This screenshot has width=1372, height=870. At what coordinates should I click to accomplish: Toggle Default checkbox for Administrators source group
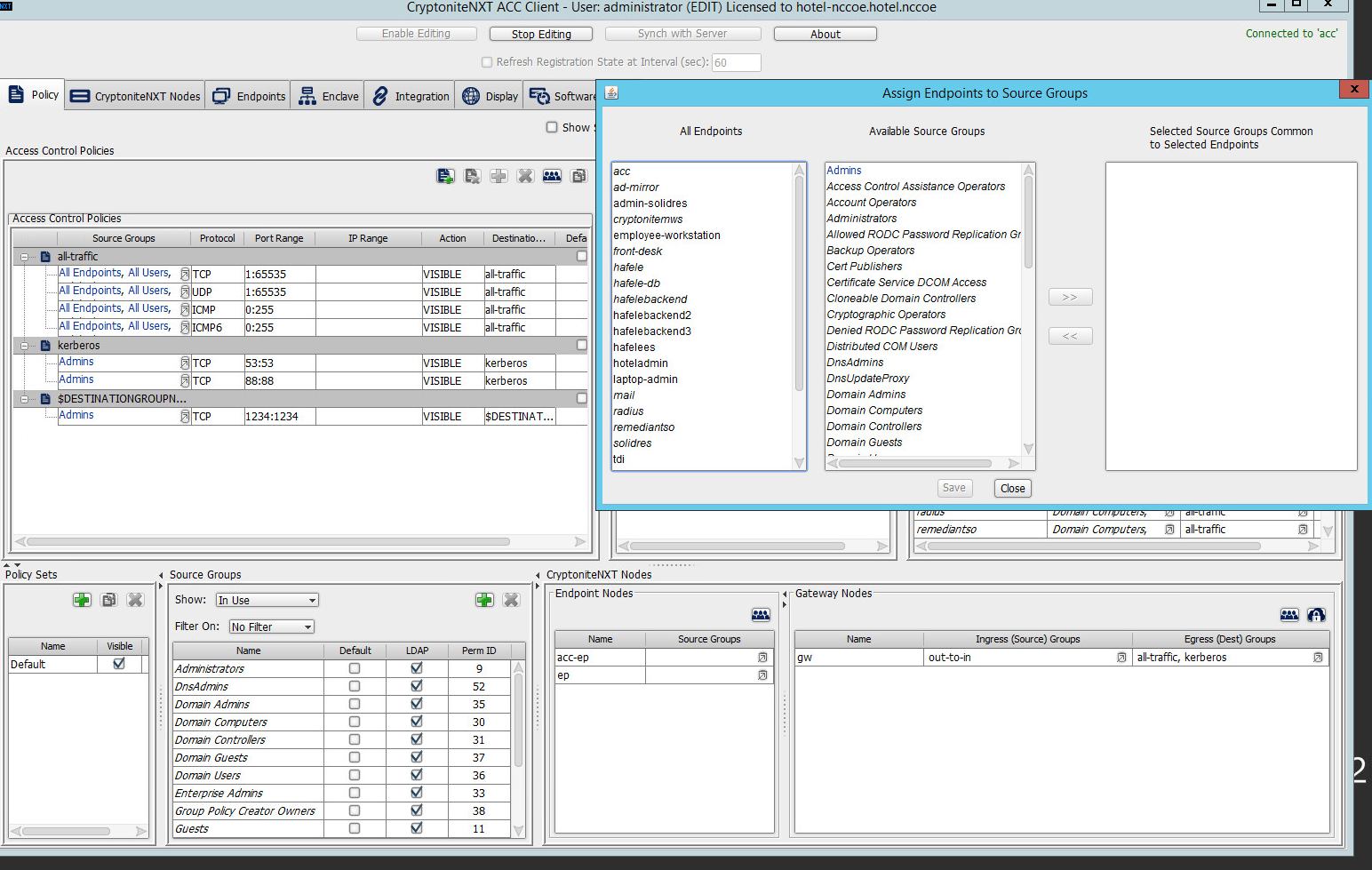(355, 668)
